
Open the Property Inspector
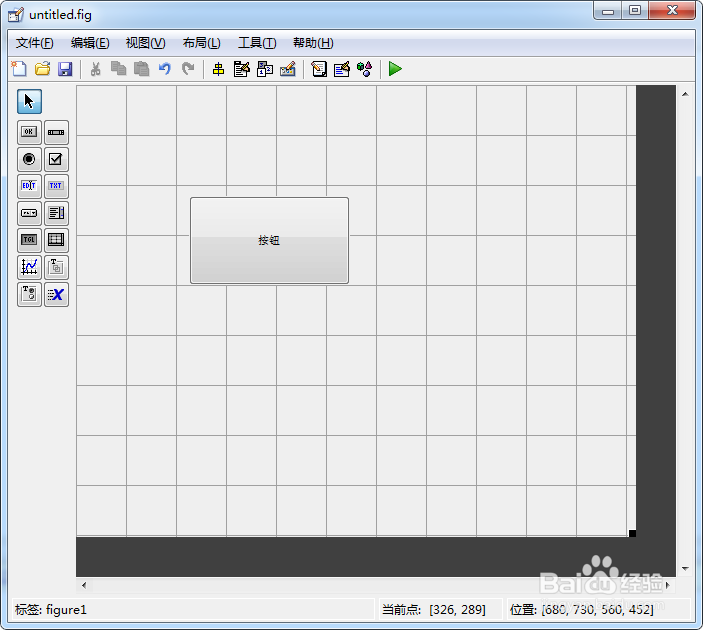(x=342, y=69)
